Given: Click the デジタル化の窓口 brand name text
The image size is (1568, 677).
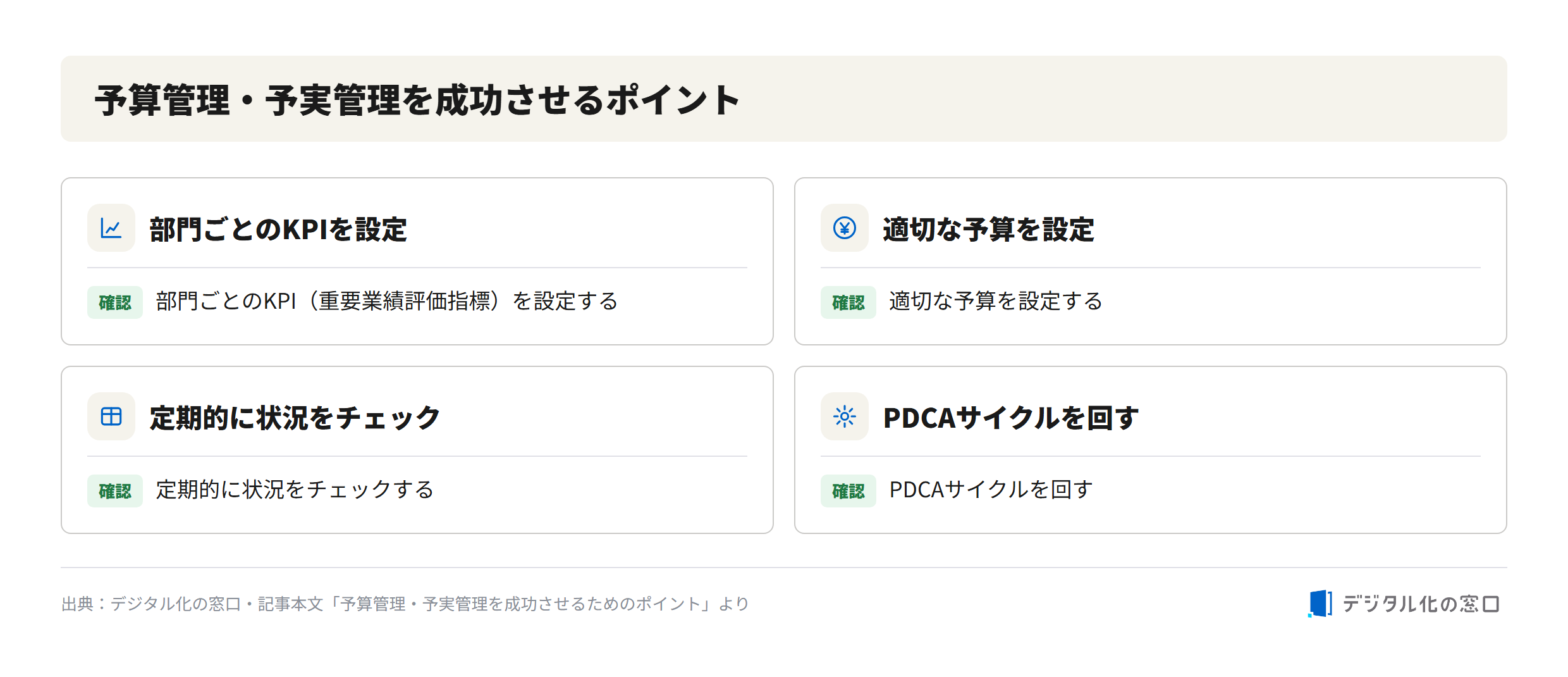Looking at the screenshot, I should click(1421, 604).
